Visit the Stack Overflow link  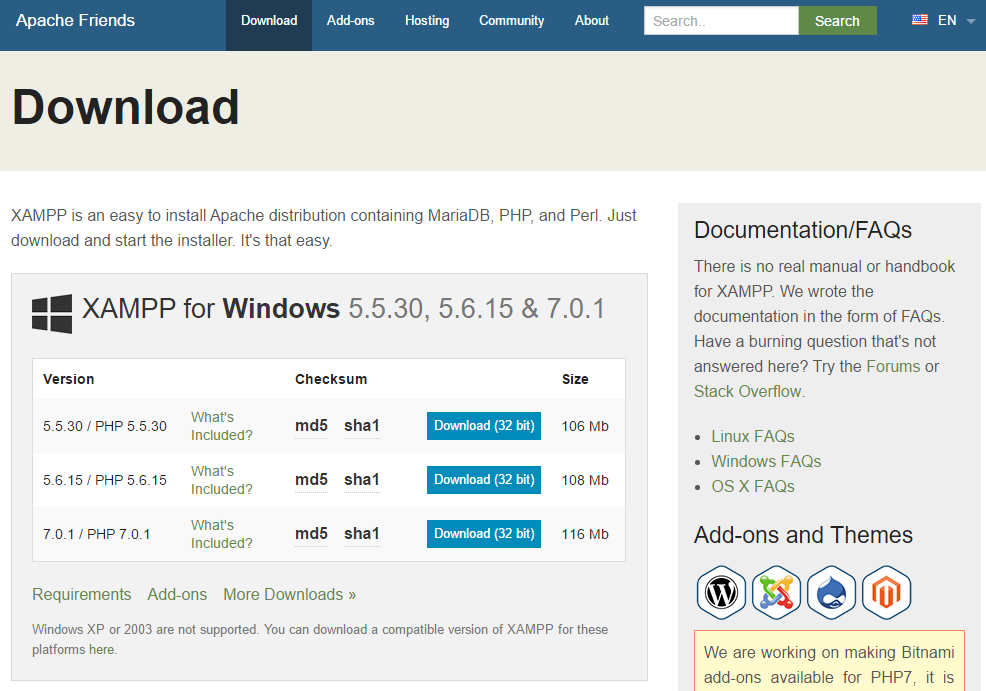tap(747, 392)
